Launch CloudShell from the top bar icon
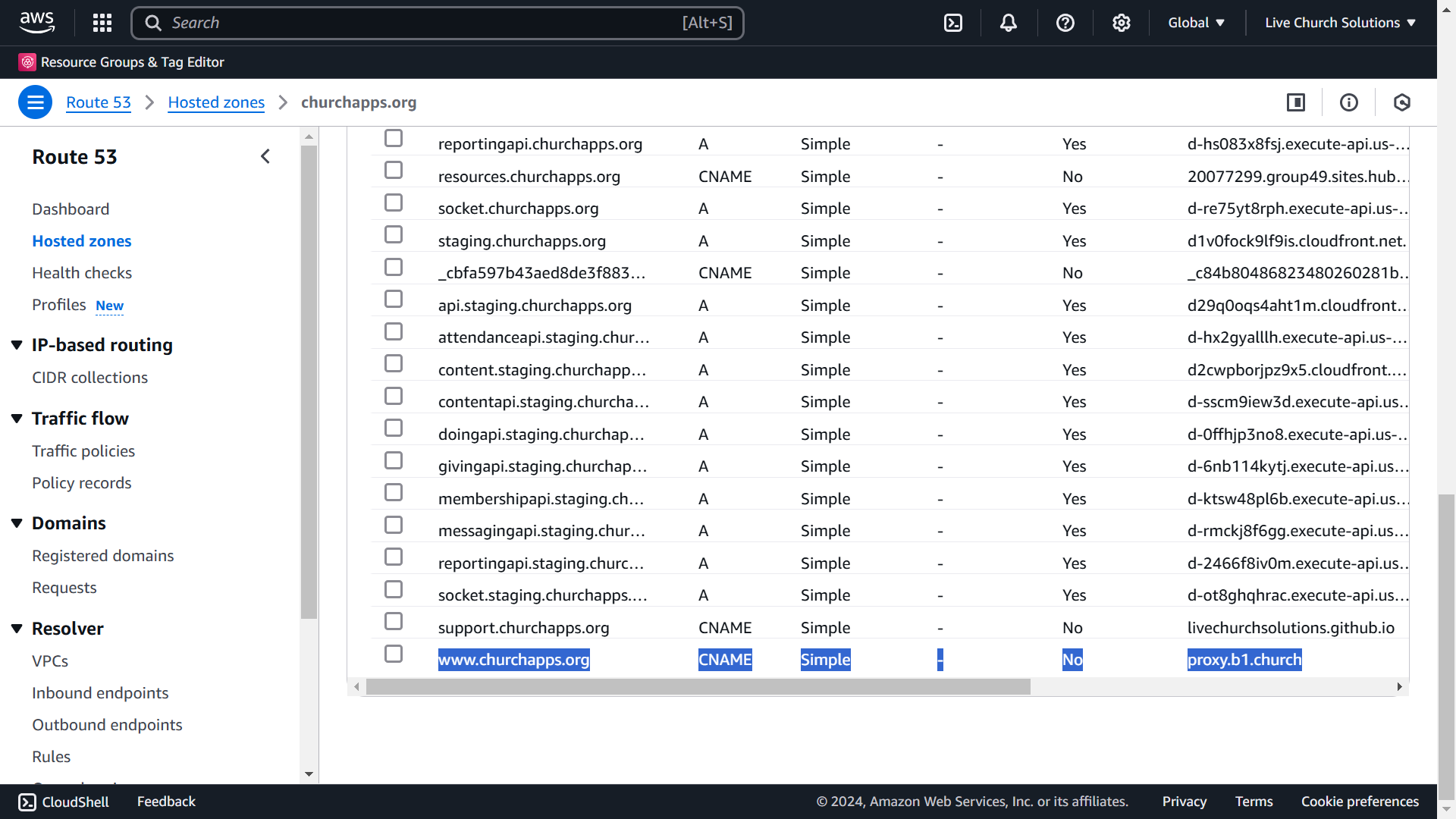1456x819 pixels. click(953, 23)
